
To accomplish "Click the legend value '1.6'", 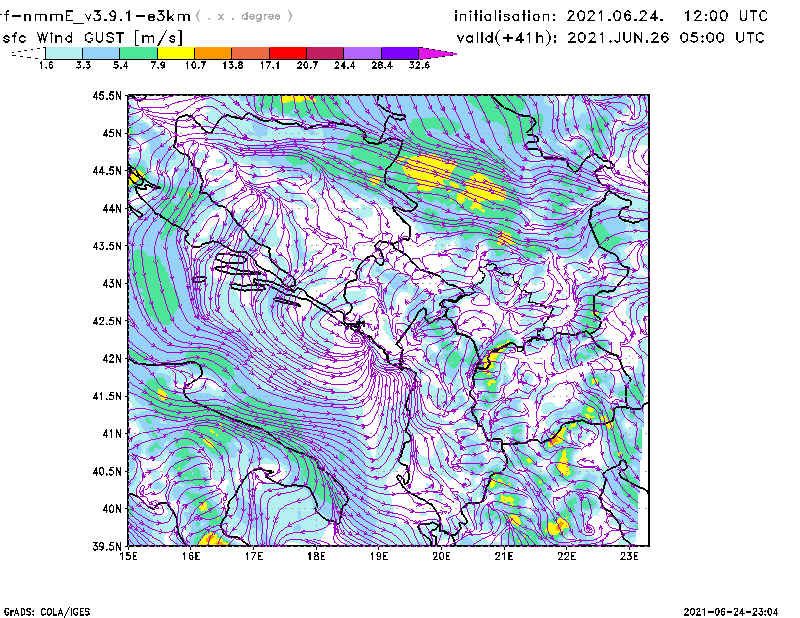I will coord(46,65).
